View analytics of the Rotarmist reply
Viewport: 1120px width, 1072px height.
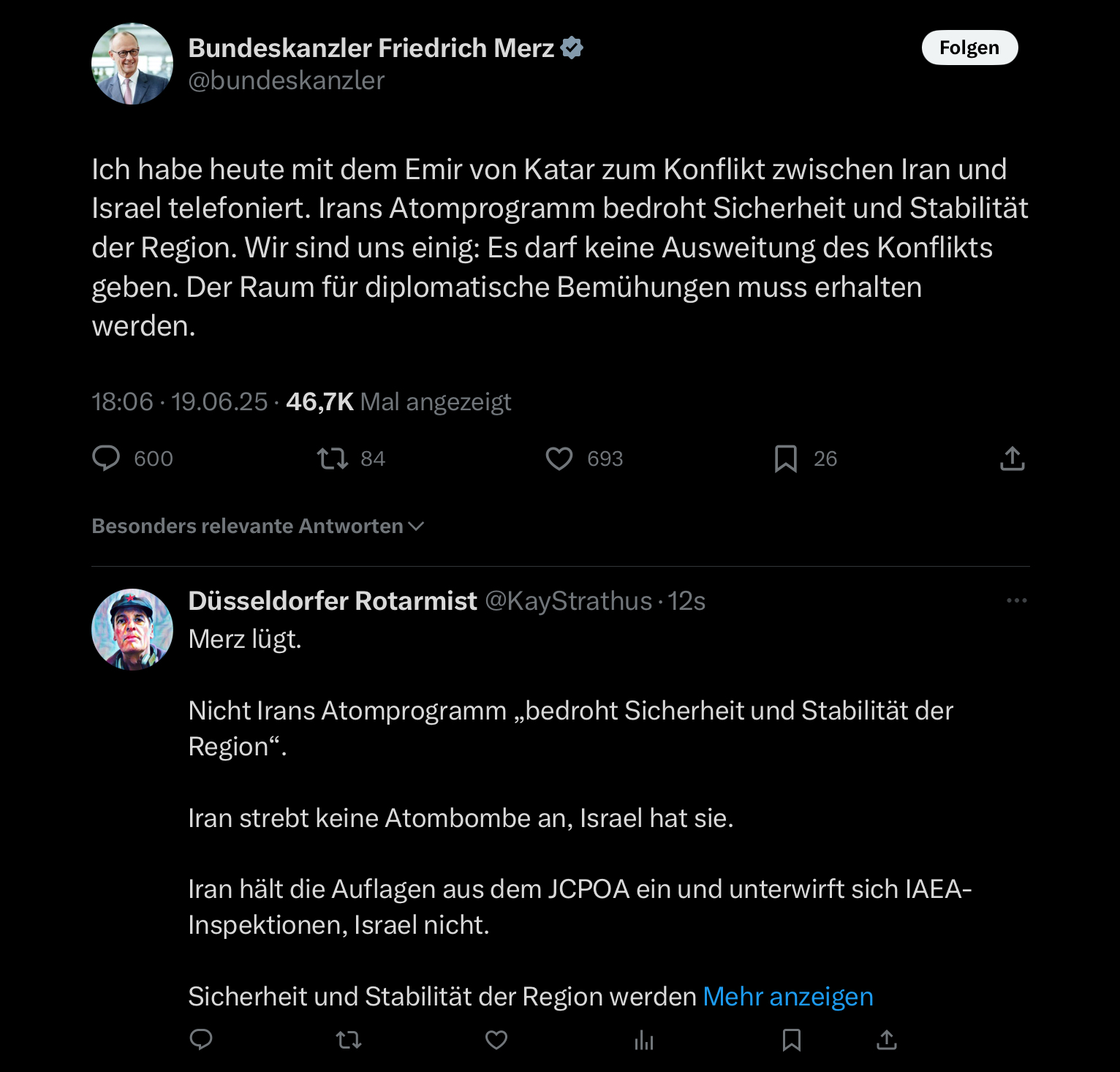pos(644,1039)
